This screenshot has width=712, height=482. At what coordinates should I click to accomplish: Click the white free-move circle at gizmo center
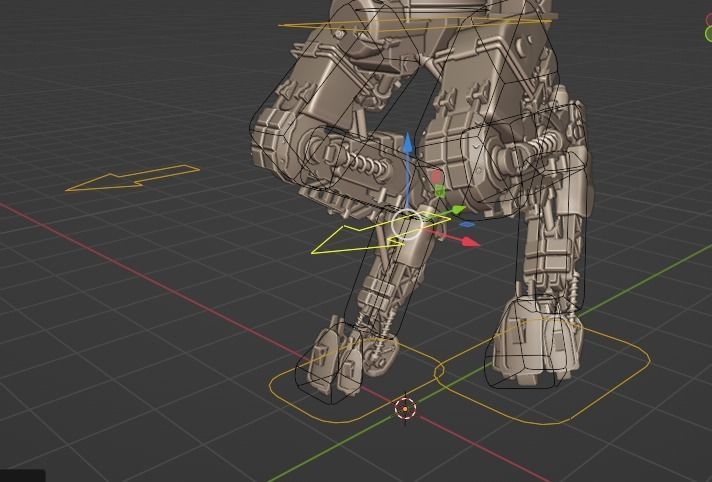coord(407,224)
